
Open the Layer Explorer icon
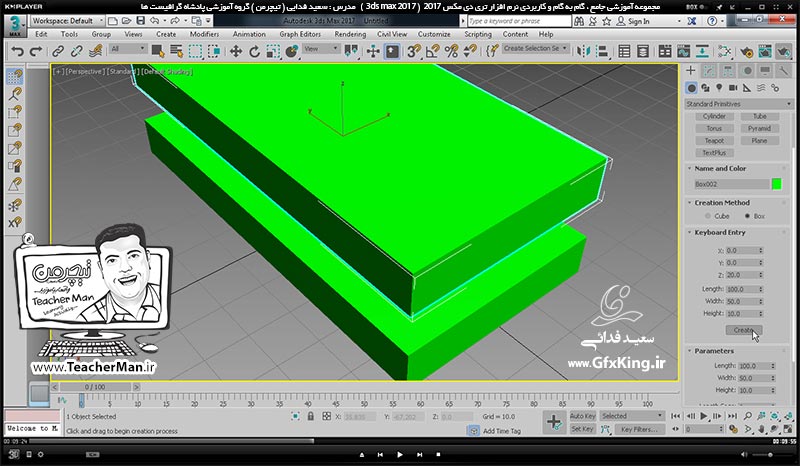pos(643,51)
